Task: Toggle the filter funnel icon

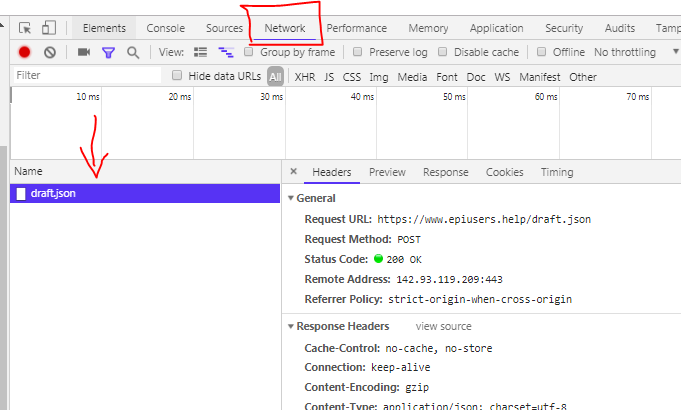Action: click(x=108, y=53)
